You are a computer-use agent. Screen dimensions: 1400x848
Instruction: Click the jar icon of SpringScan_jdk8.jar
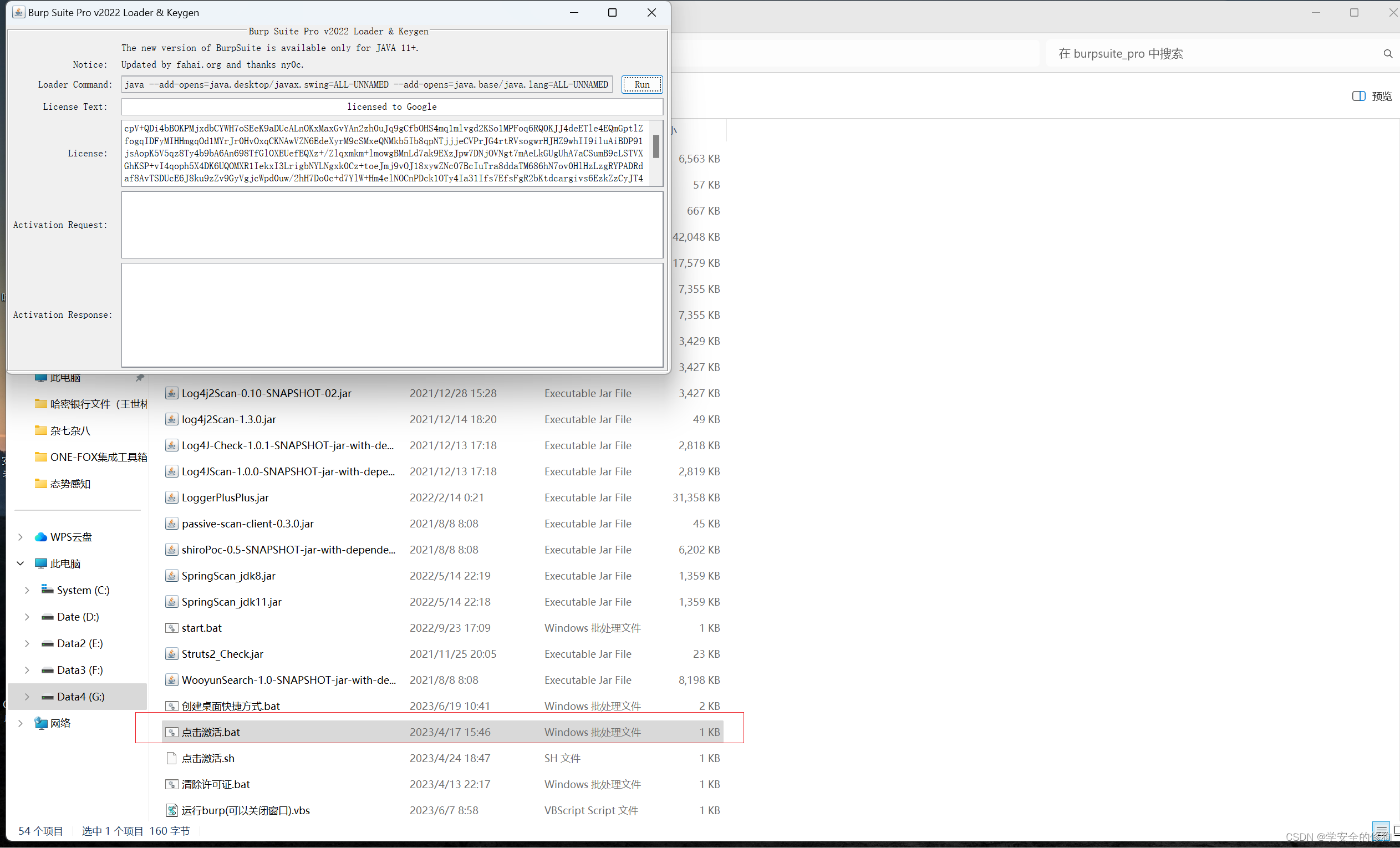(x=171, y=576)
